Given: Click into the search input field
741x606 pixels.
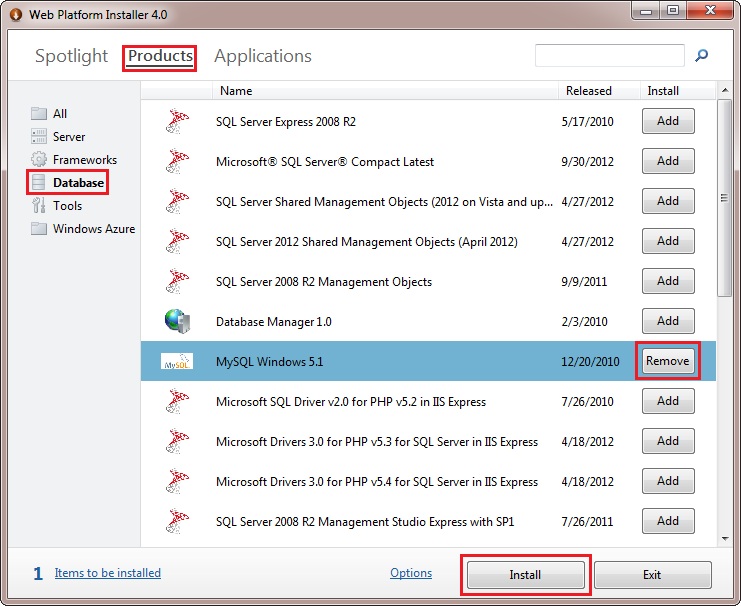Looking at the screenshot, I should pyautogui.click(x=610, y=55).
